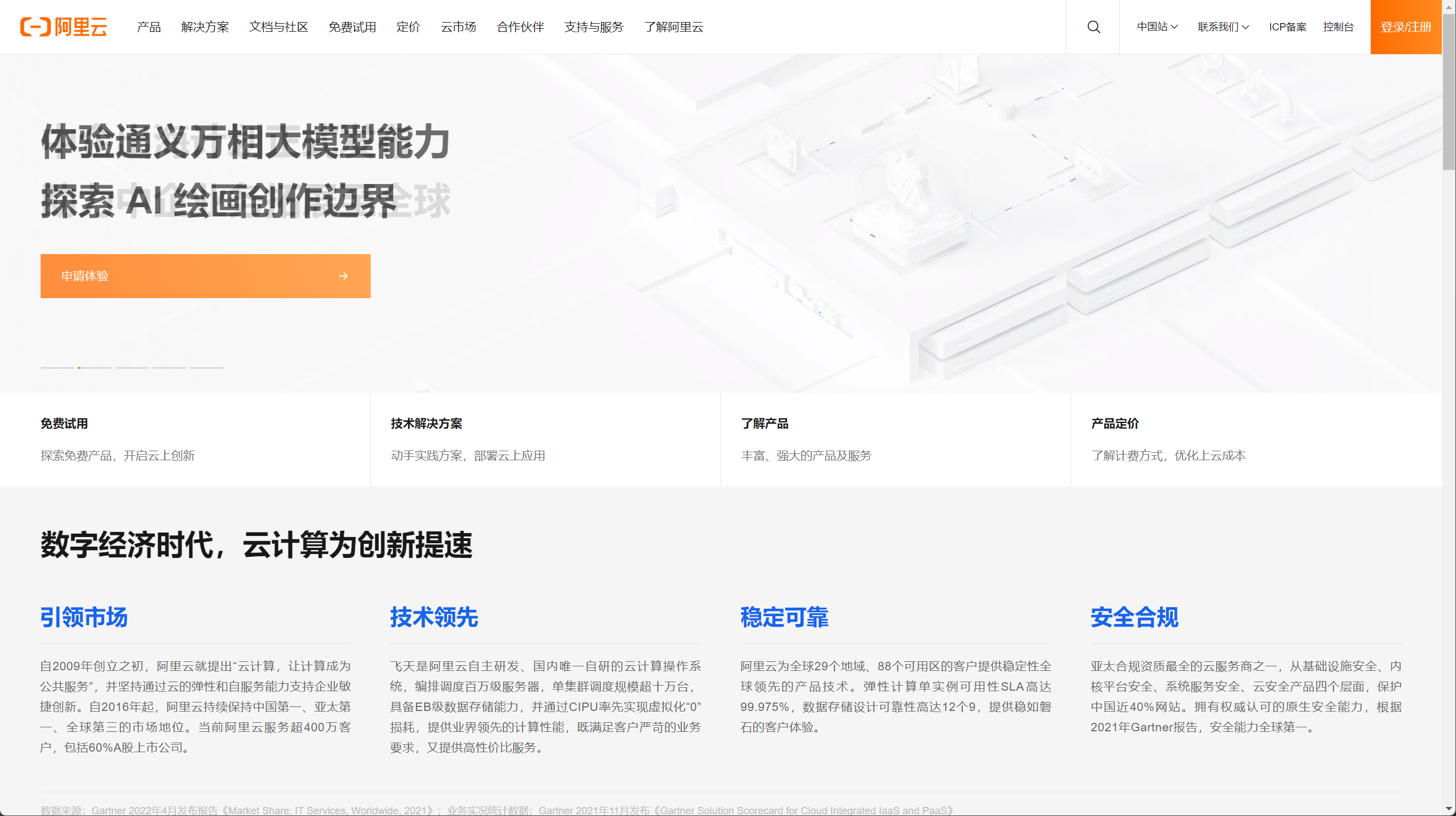Click the Alibaba Cloud logo
This screenshot has width=1456, height=816.
(63, 27)
